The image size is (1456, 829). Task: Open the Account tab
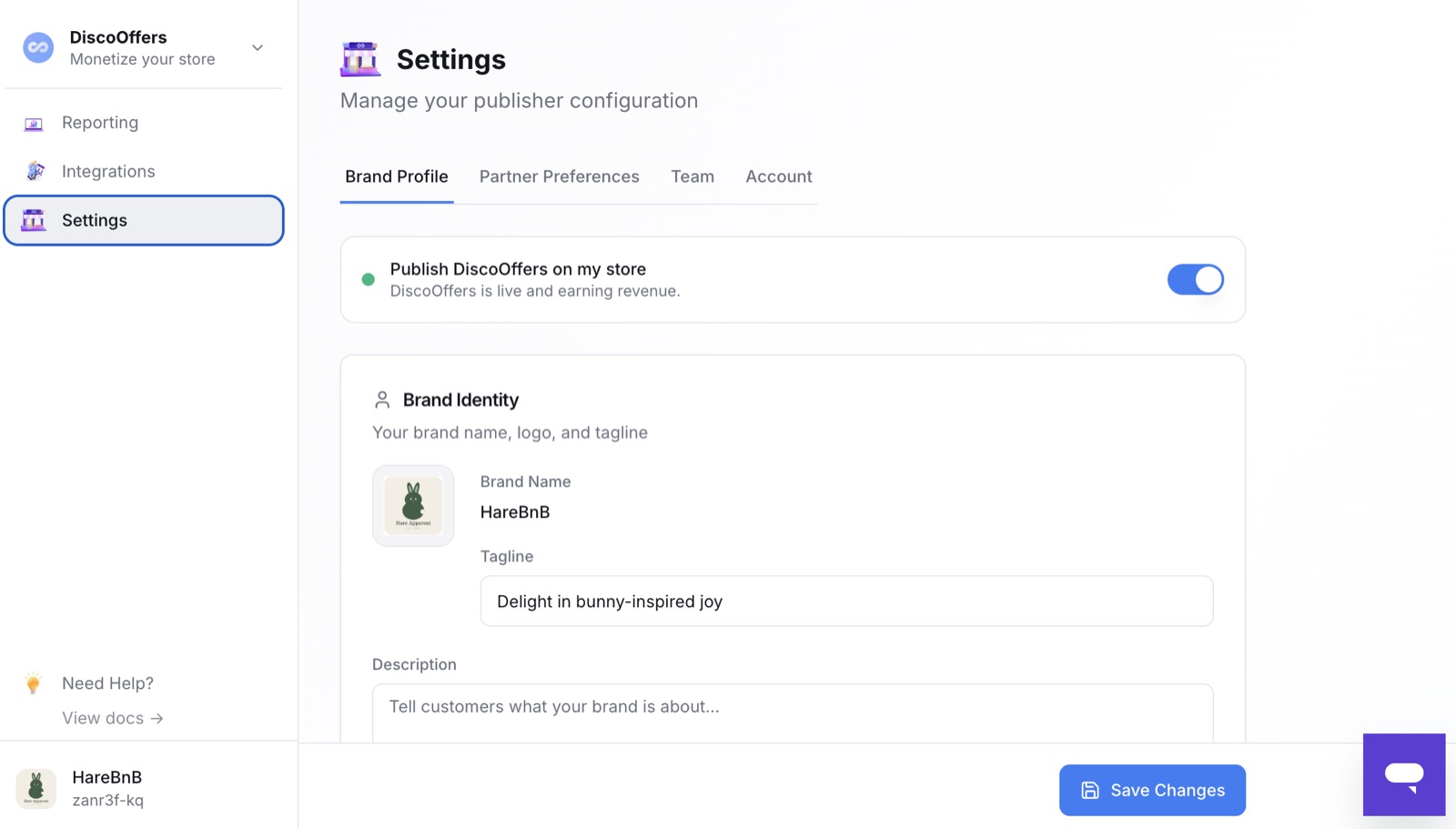[x=779, y=177]
